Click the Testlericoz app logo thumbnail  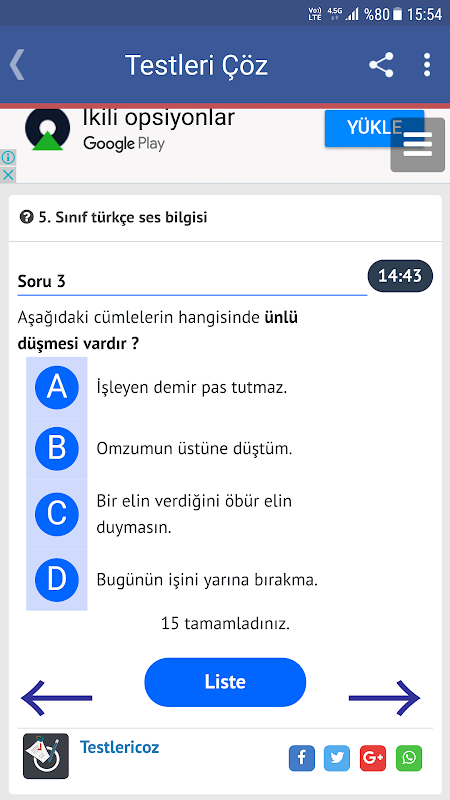click(46, 756)
